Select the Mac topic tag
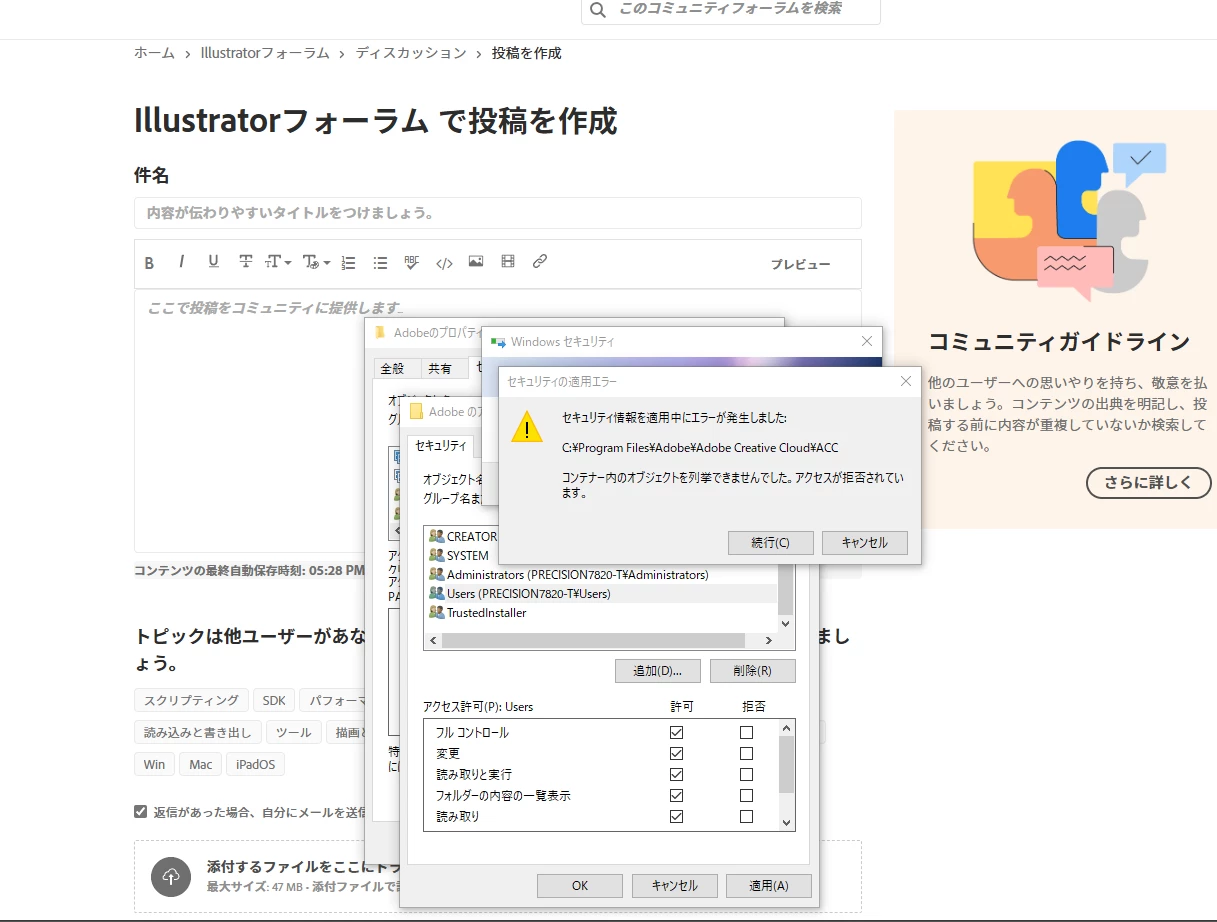 click(x=201, y=764)
